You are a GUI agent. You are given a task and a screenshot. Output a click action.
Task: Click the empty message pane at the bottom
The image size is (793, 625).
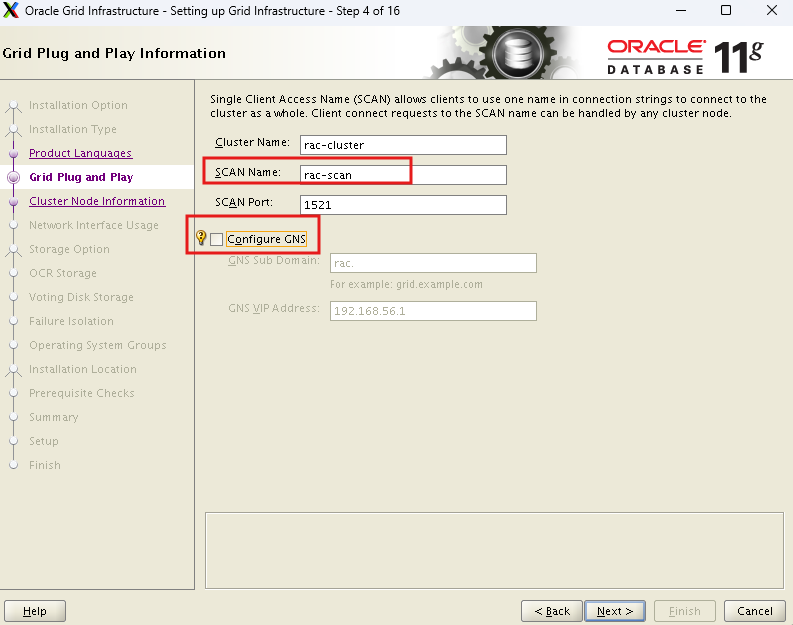coord(494,551)
